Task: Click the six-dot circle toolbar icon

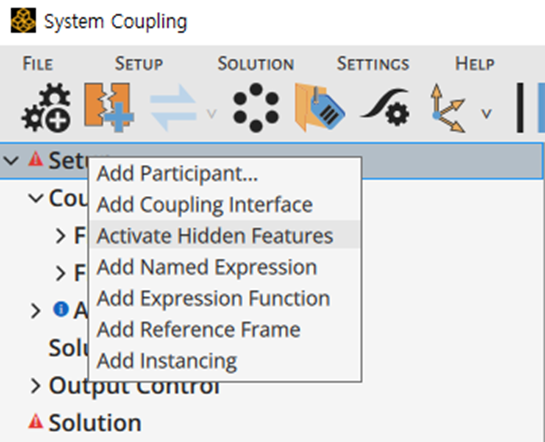Action: coord(256,108)
